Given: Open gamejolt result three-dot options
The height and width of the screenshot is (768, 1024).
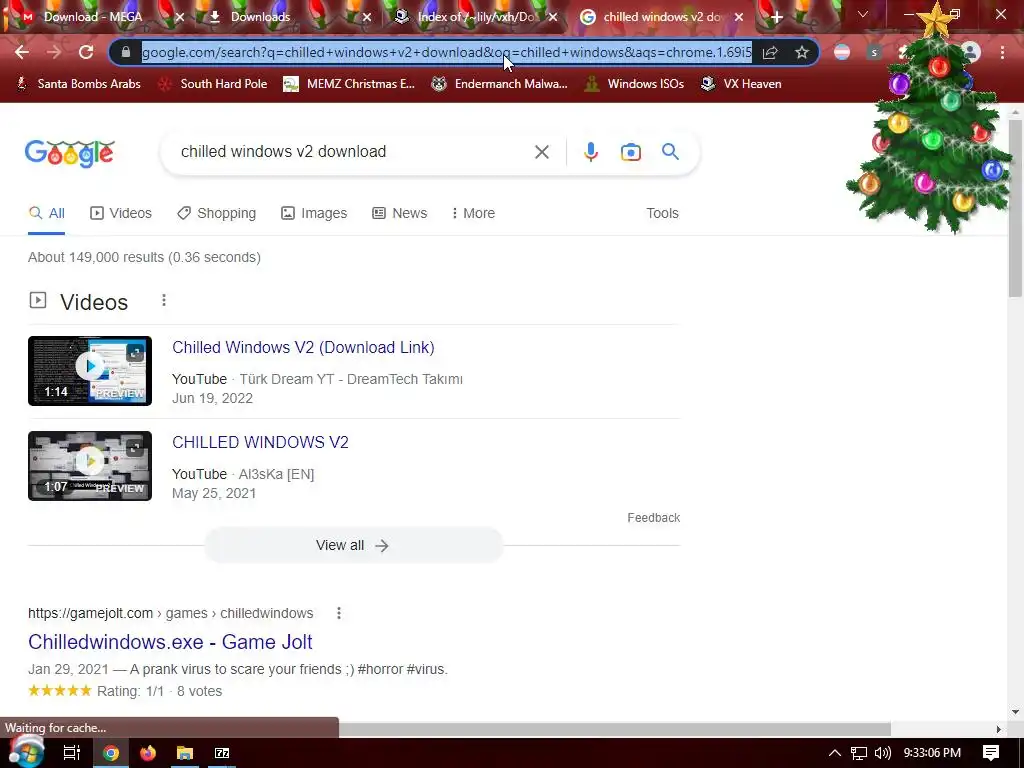Looking at the screenshot, I should (338, 613).
